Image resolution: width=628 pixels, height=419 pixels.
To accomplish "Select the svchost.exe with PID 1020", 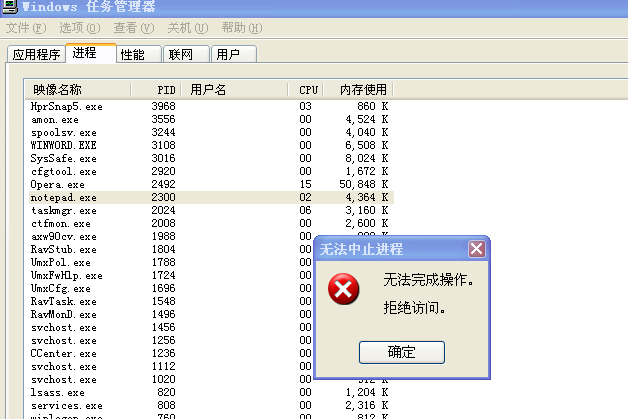I will (x=171, y=379).
